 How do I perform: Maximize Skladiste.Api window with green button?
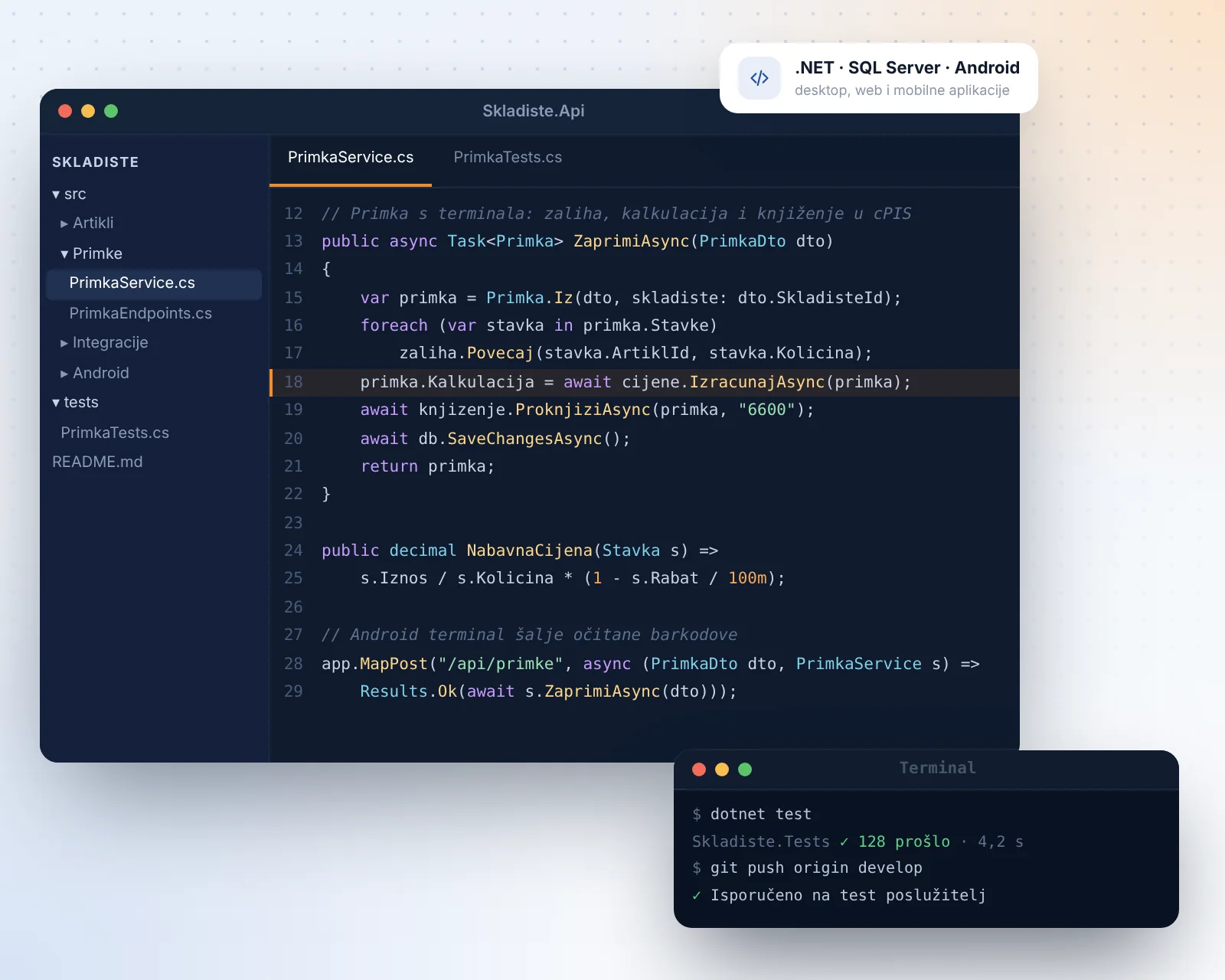tap(111, 111)
